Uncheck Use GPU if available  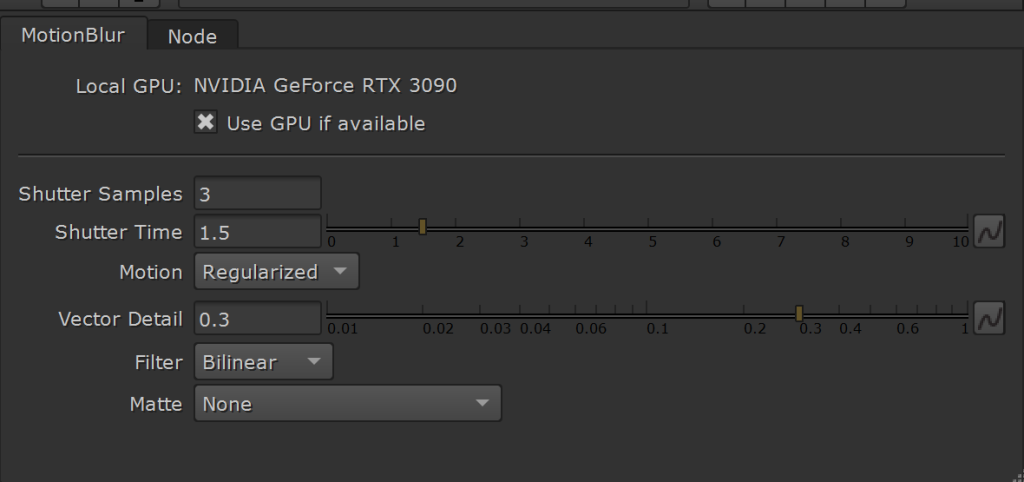coord(206,122)
